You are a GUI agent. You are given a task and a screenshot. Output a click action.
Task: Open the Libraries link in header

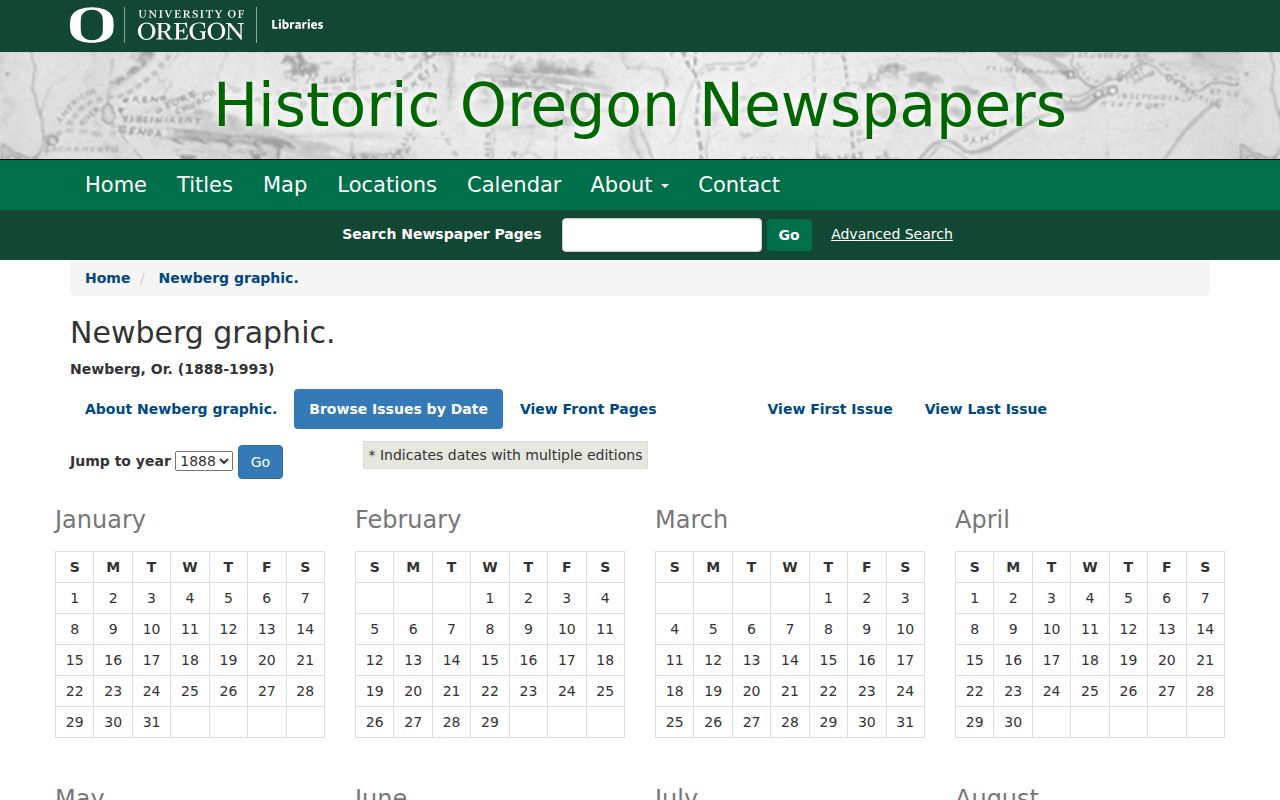(x=297, y=25)
